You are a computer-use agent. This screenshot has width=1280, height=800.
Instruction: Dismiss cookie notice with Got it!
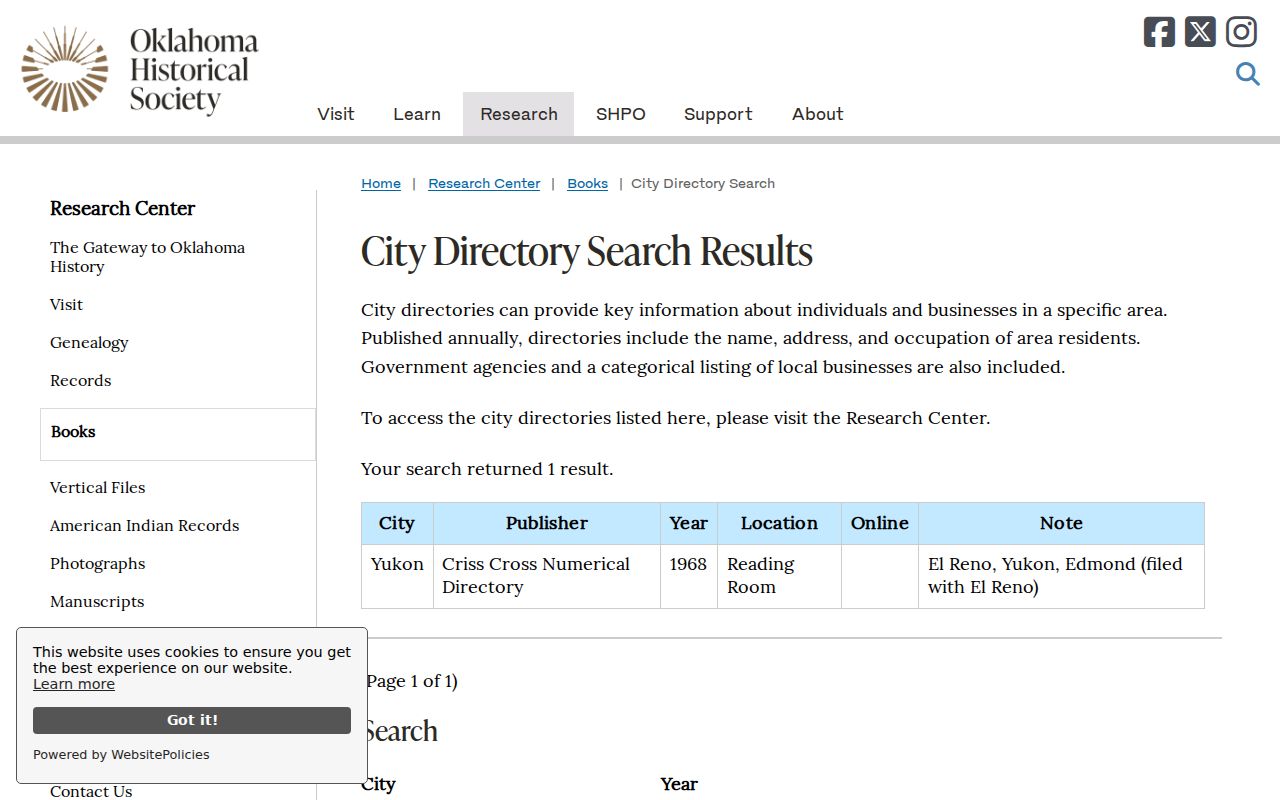pyautogui.click(x=192, y=720)
